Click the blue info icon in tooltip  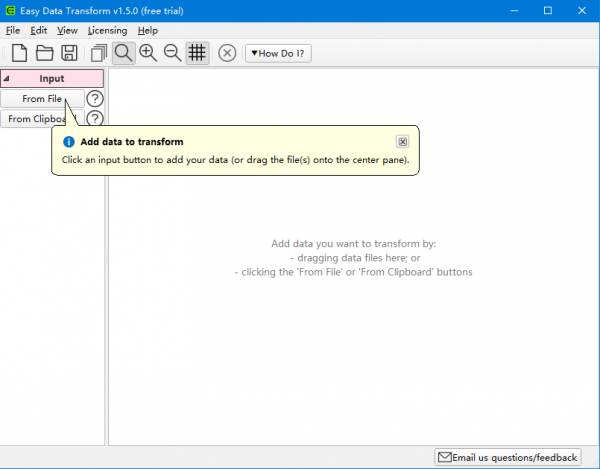[68, 142]
